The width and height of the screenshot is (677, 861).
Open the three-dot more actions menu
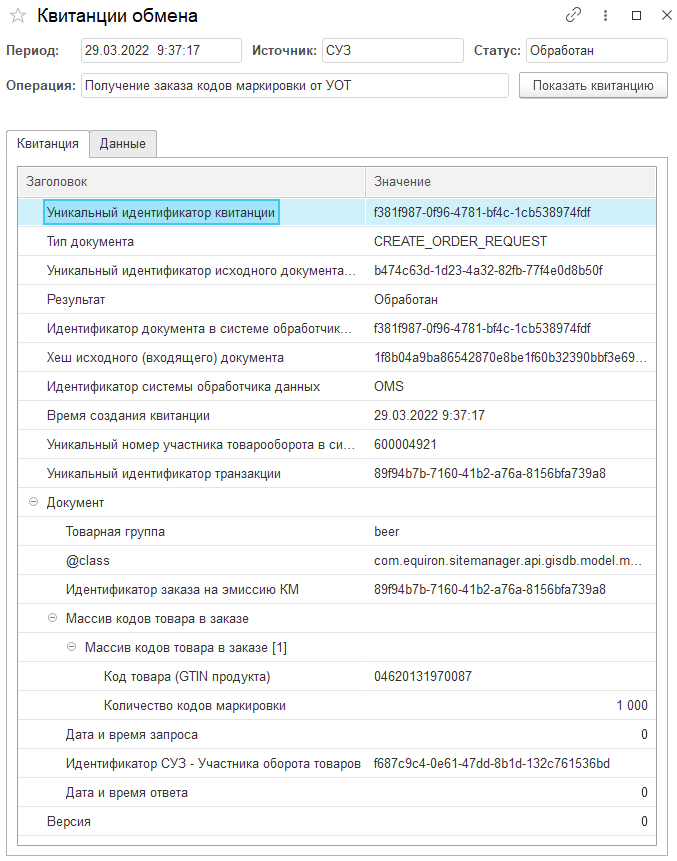(x=605, y=16)
